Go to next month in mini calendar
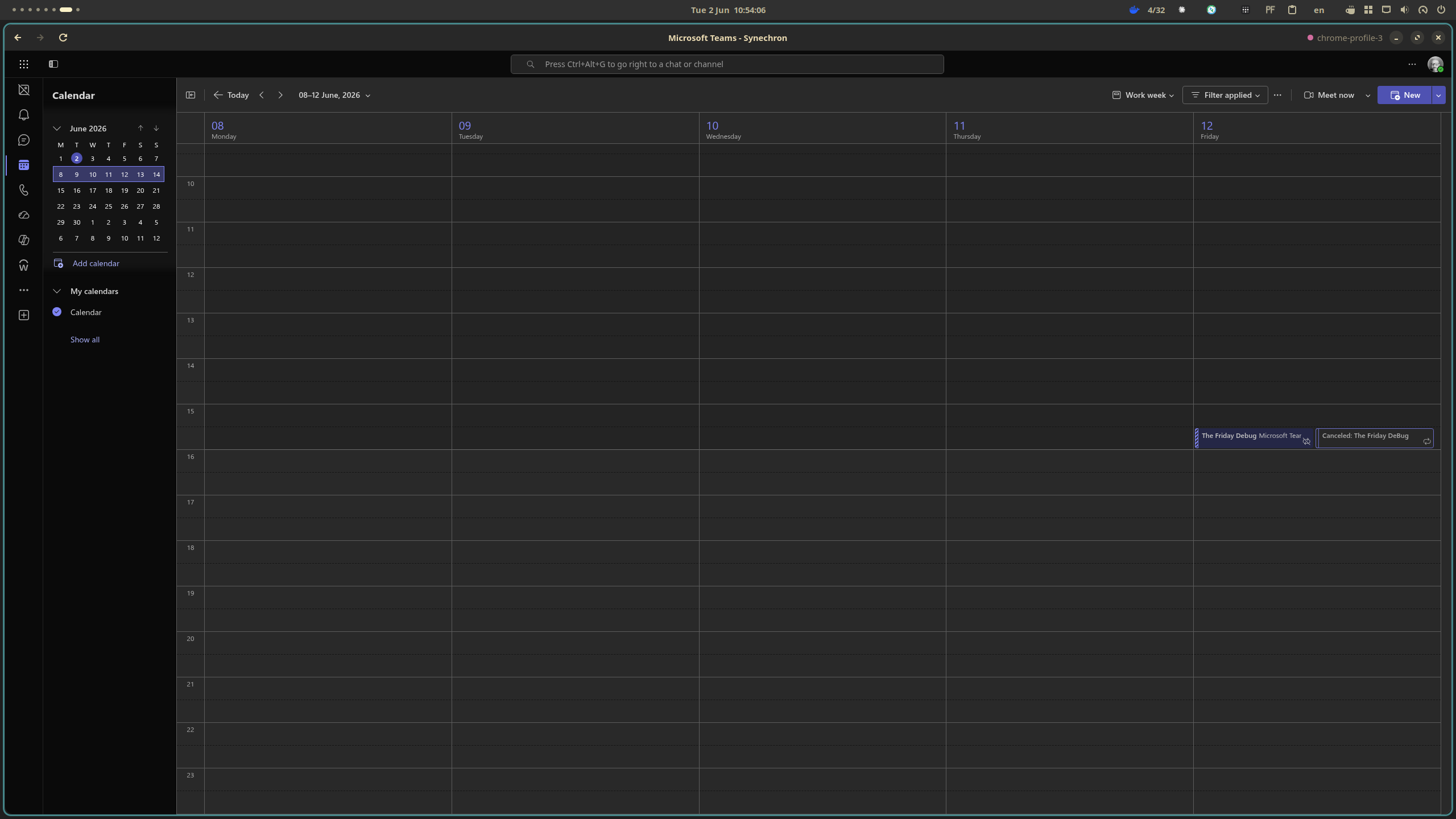Screen dimensions: 1456x819 click(x=156, y=128)
